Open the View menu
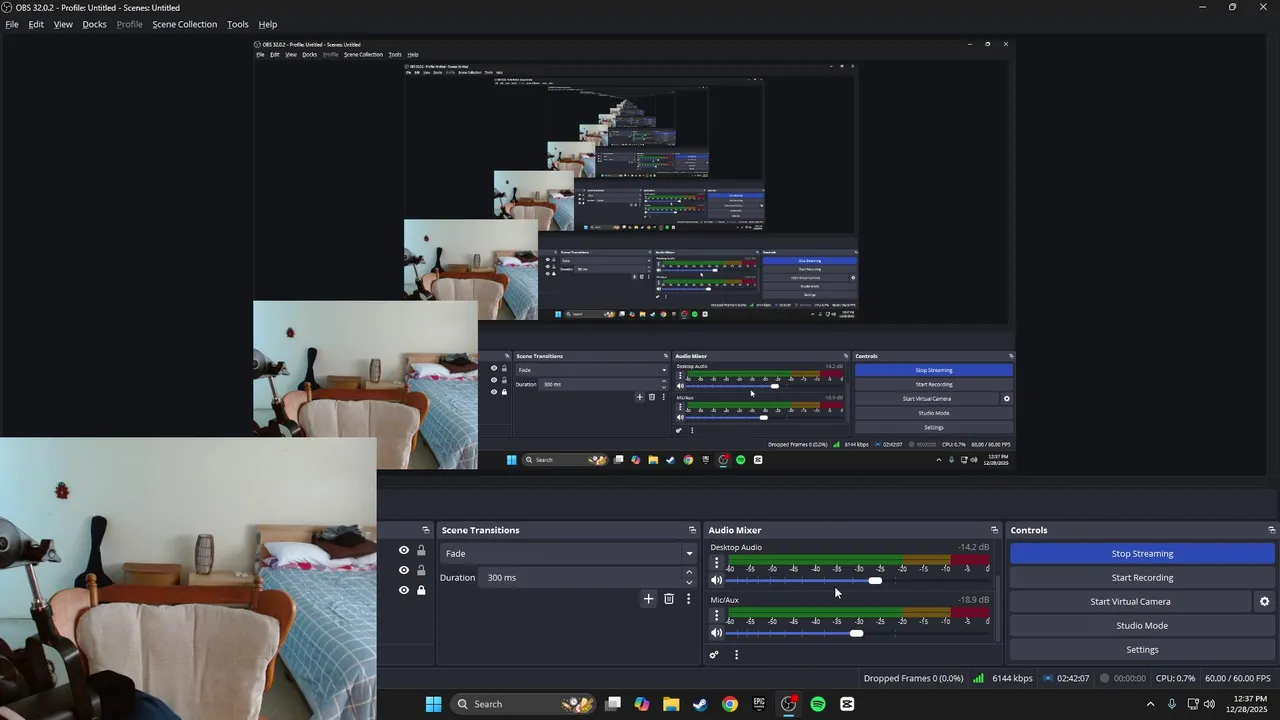The image size is (1280, 720). [63, 24]
